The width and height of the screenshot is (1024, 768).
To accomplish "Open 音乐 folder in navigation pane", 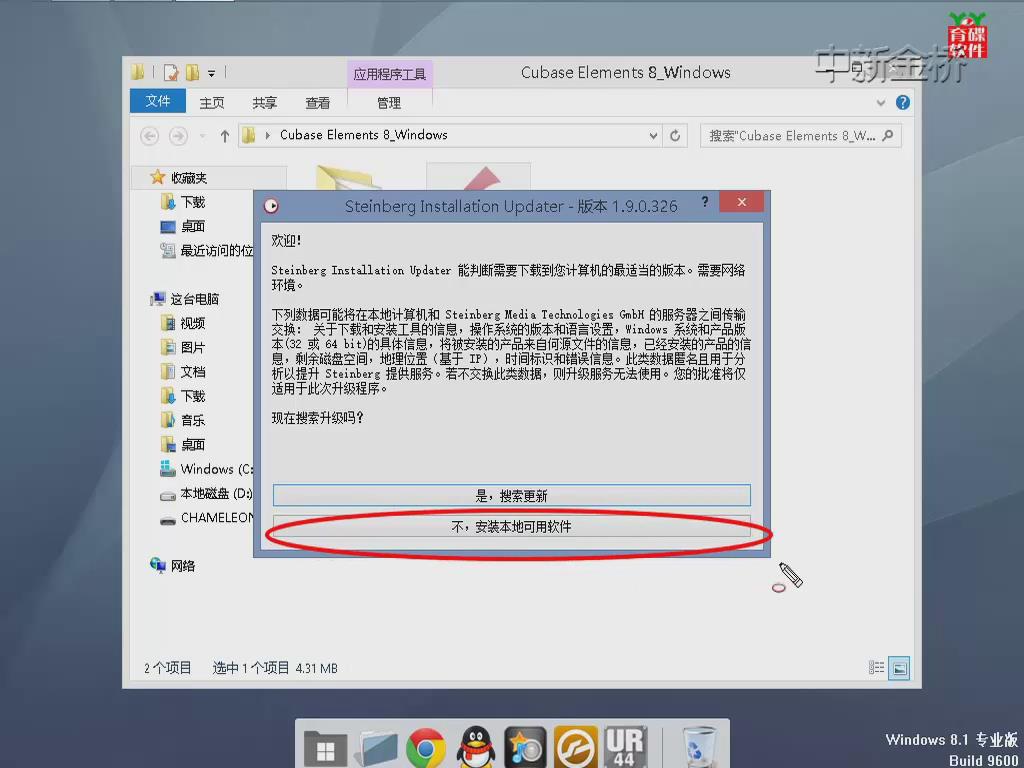I will click(184, 420).
